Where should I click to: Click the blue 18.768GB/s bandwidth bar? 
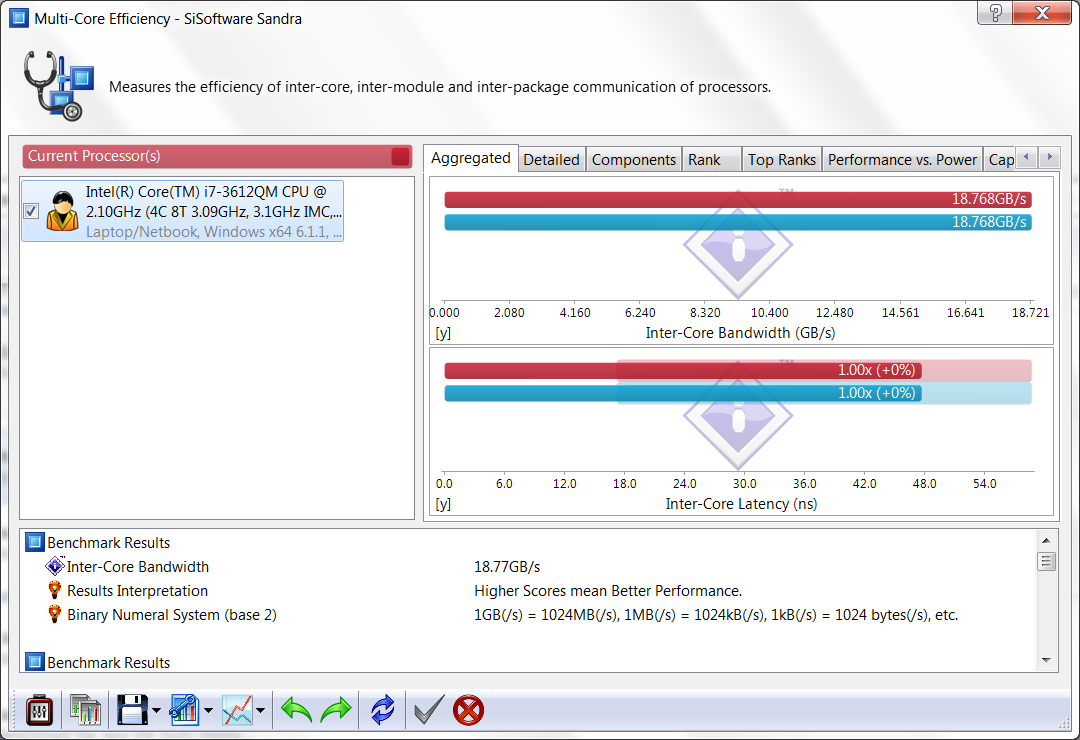[738, 222]
